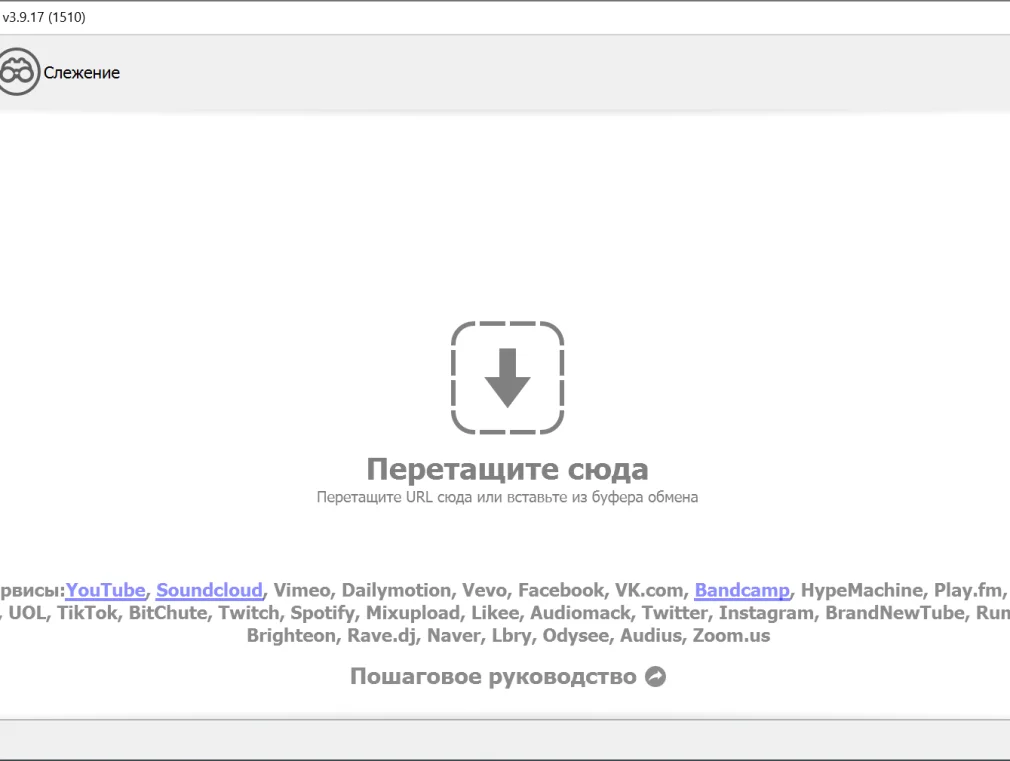Screen dimensions: 1010x761
Task: Select Dailymotion in the supported services
Action: [396, 590]
